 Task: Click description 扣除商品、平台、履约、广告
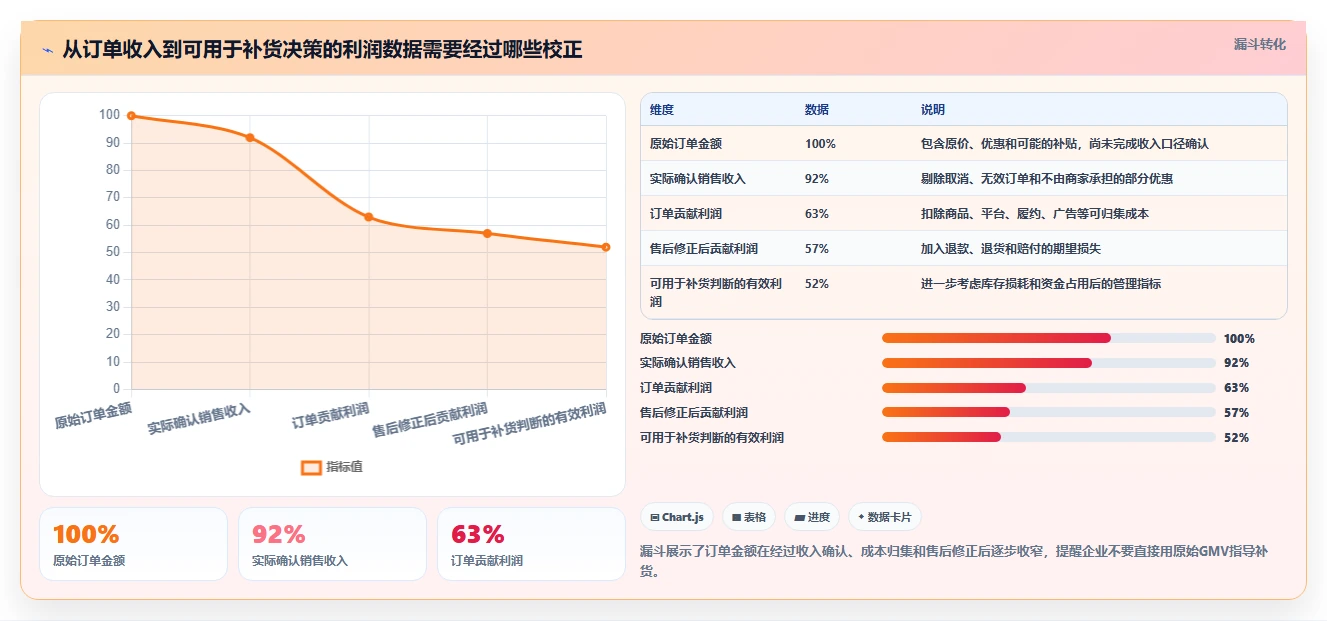(1035, 214)
